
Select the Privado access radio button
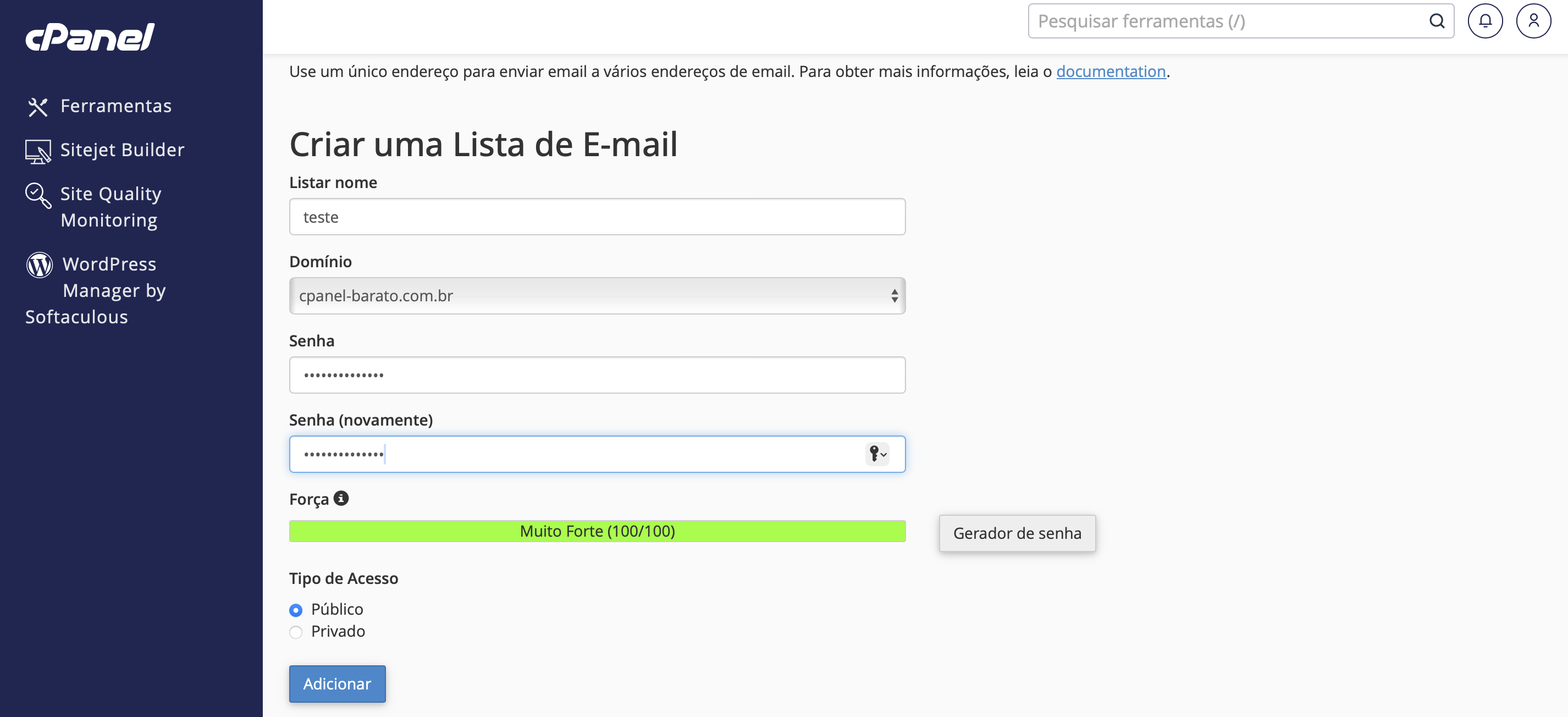tap(296, 632)
